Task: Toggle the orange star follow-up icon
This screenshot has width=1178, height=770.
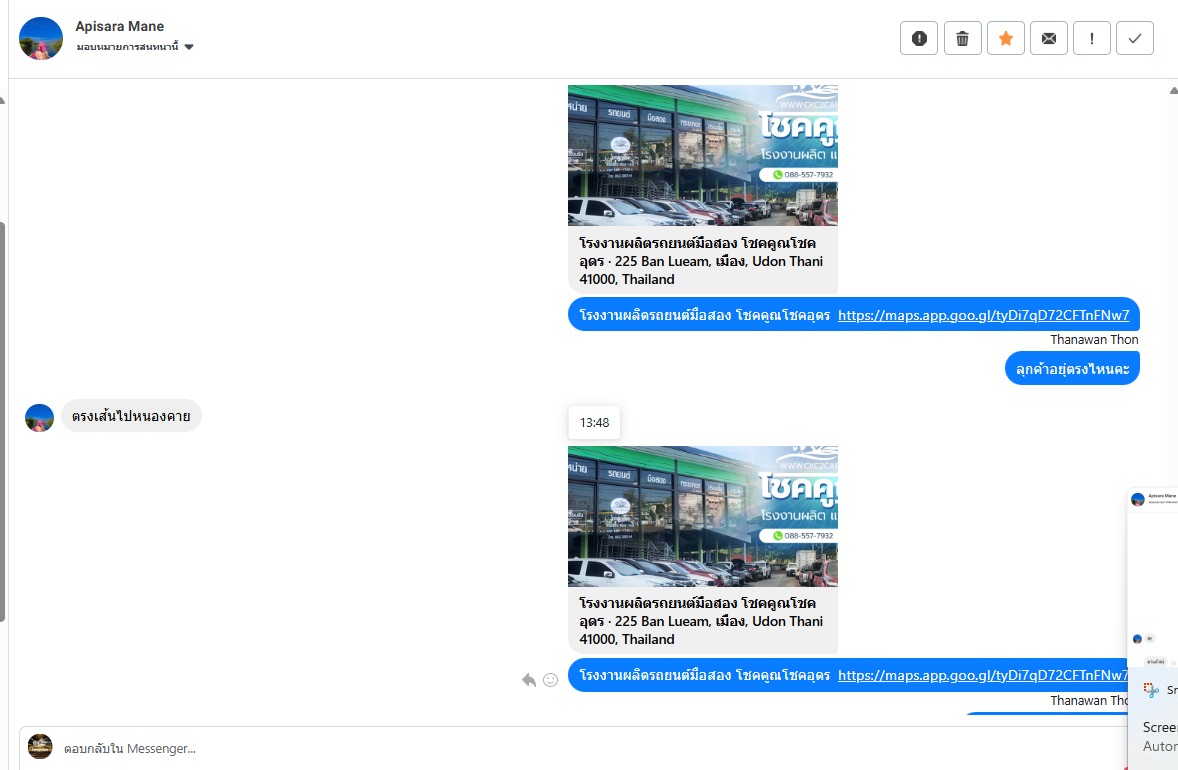Action: point(1005,38)
